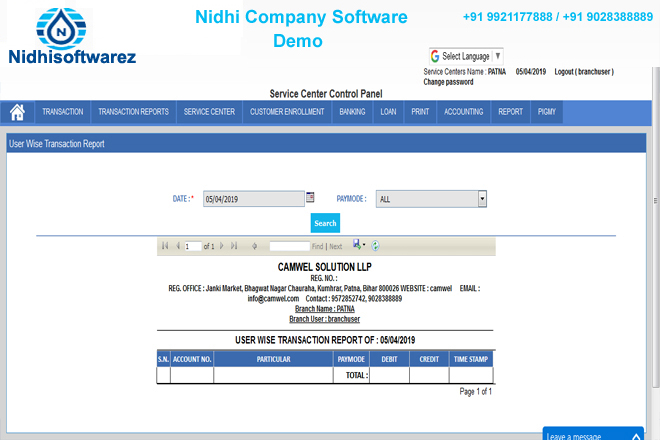Click the PAYMODE column header in table
The image size is (660, 440).
351,359
